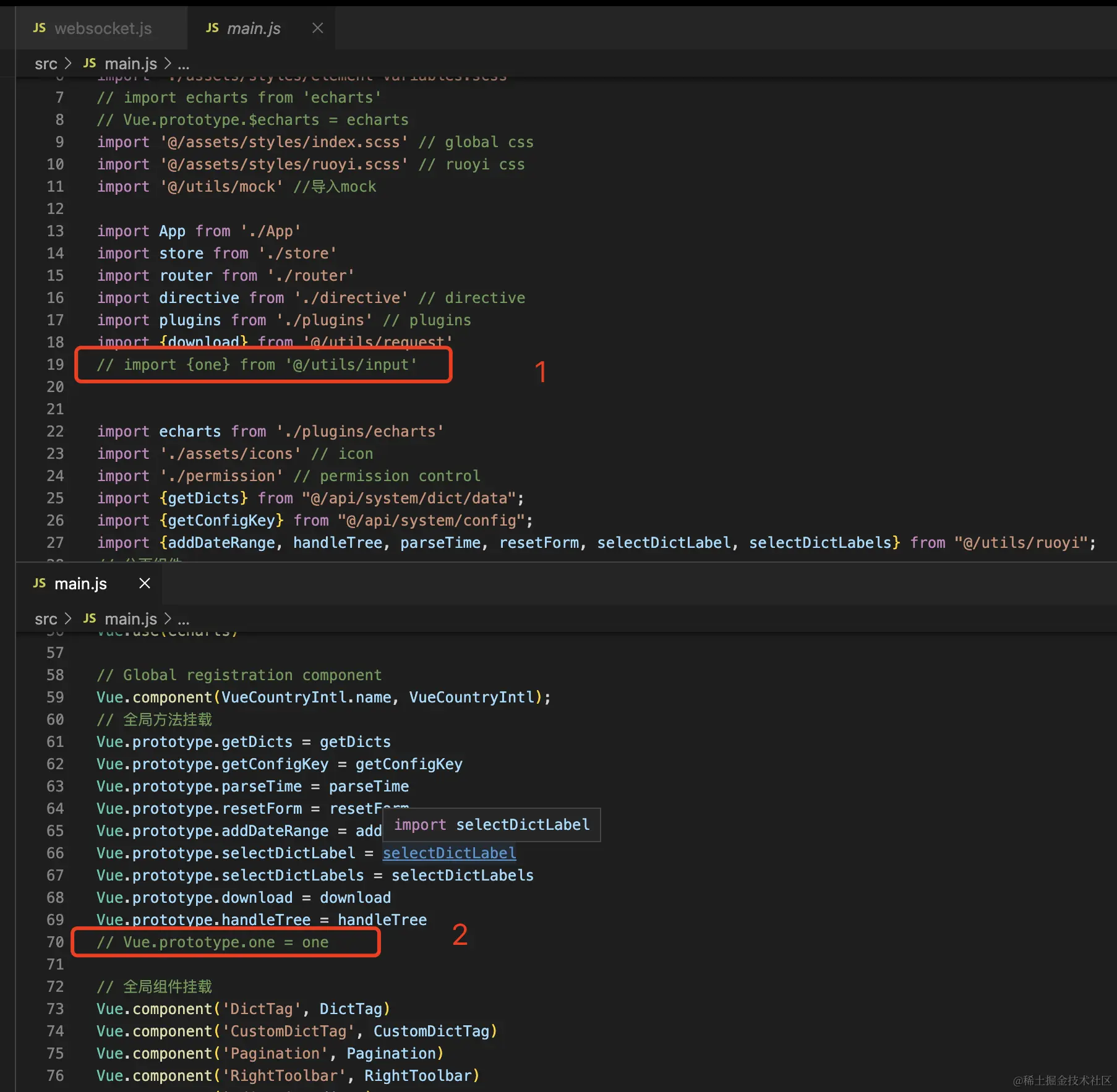Click the './directive' string on line 16
This screenshot has width=1117, height=1092.
tap(351, 298)
